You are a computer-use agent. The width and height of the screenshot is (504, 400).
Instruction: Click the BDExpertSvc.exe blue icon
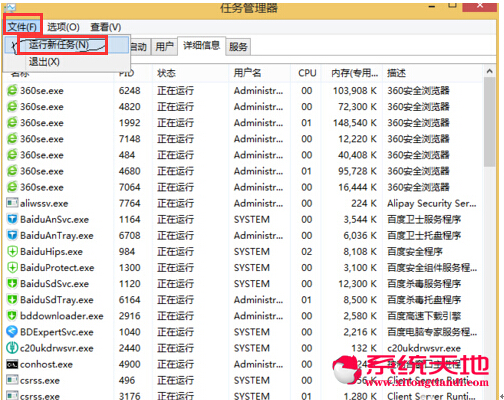(x=12, y=331)
